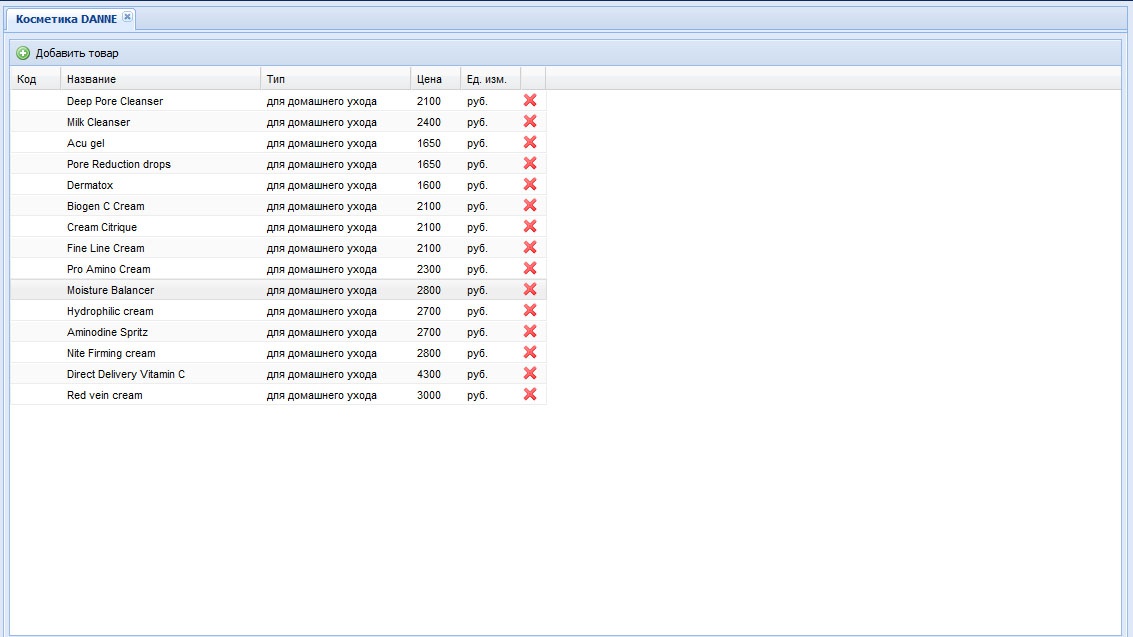This screenshot has width=1133, height=637.
Task: Delete the Red vein cream row
Action: (530, 394)
